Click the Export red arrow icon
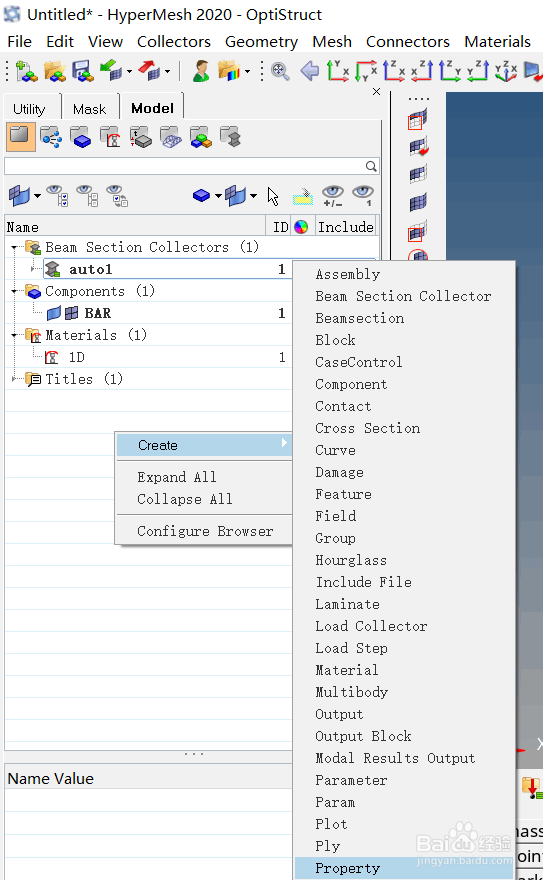The height and width of the screenshot is (880, 543). click(x=150, y=71)
